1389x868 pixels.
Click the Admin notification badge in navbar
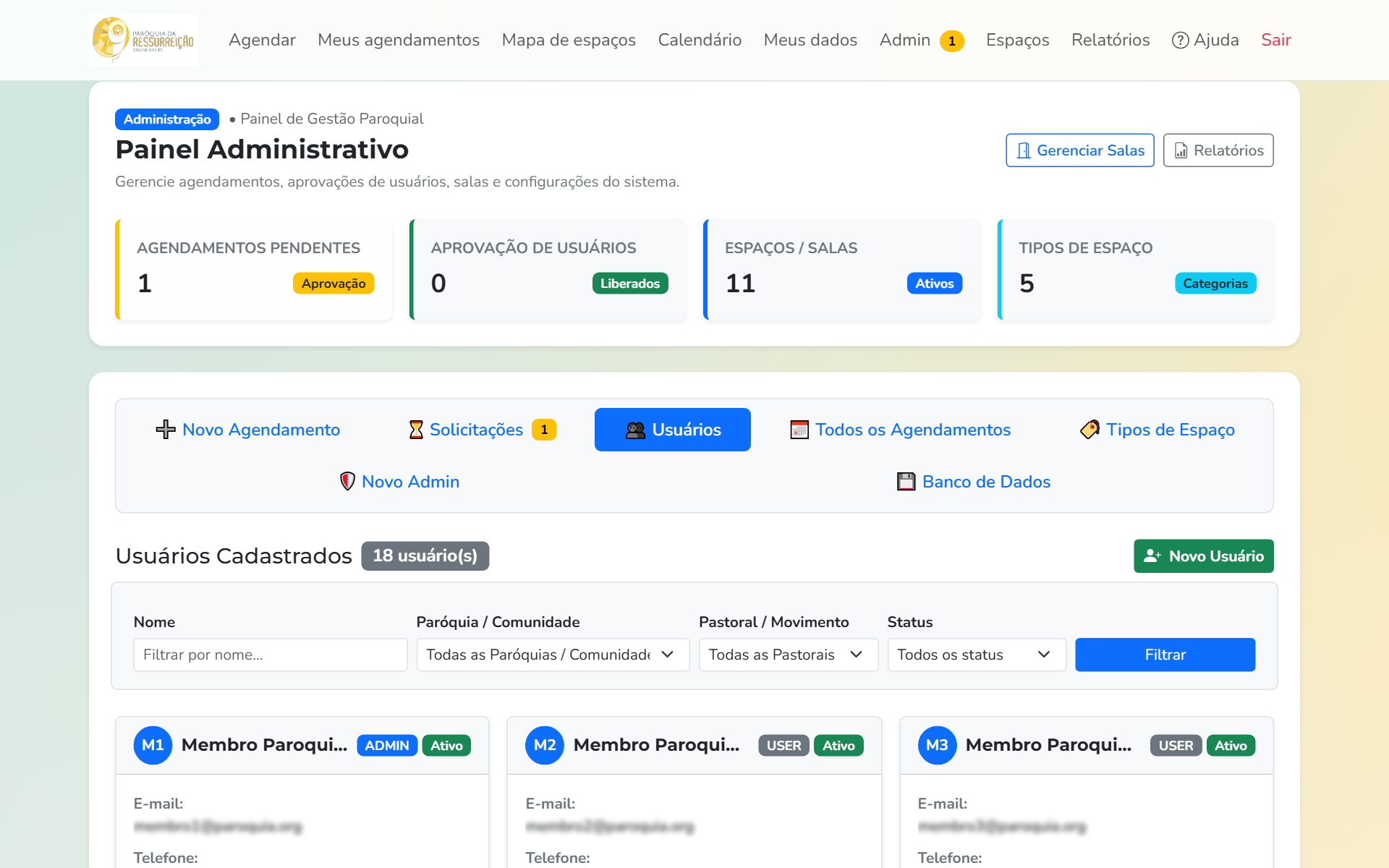click(x=951, y=41)
